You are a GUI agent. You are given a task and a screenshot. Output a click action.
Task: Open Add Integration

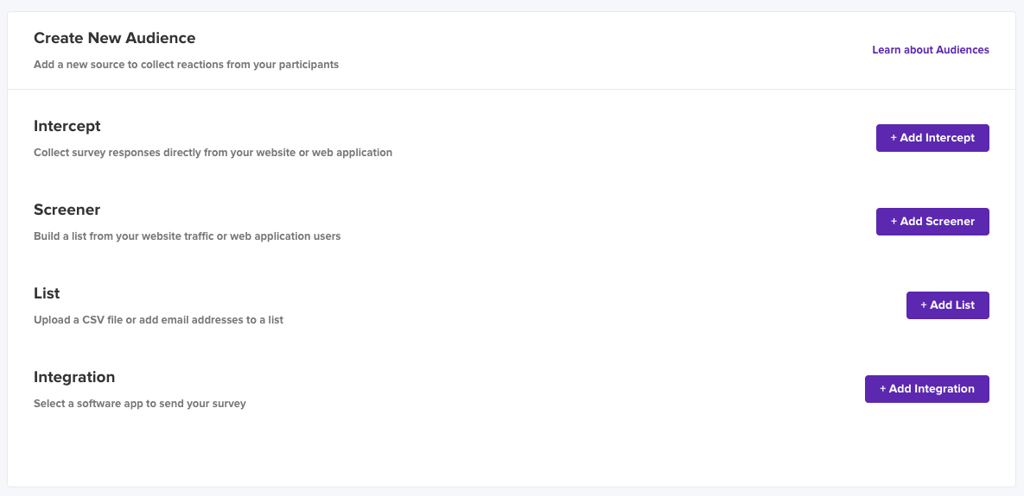click(x=927, y=388)
